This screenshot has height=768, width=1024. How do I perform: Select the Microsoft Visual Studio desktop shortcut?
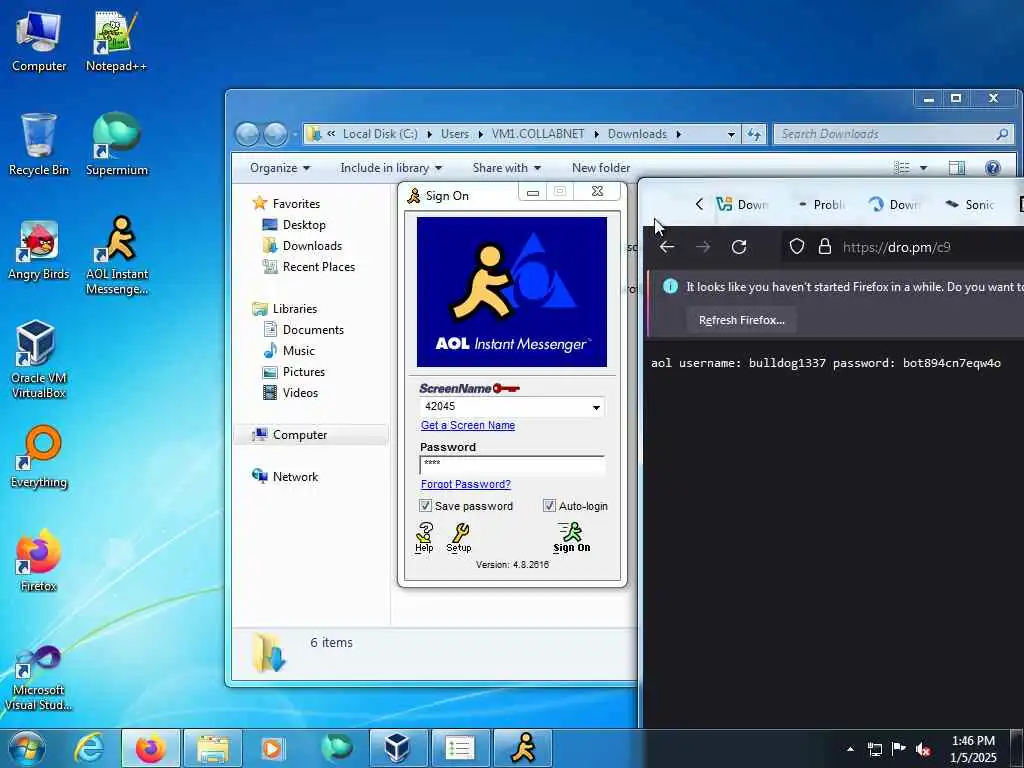[39, 678]
